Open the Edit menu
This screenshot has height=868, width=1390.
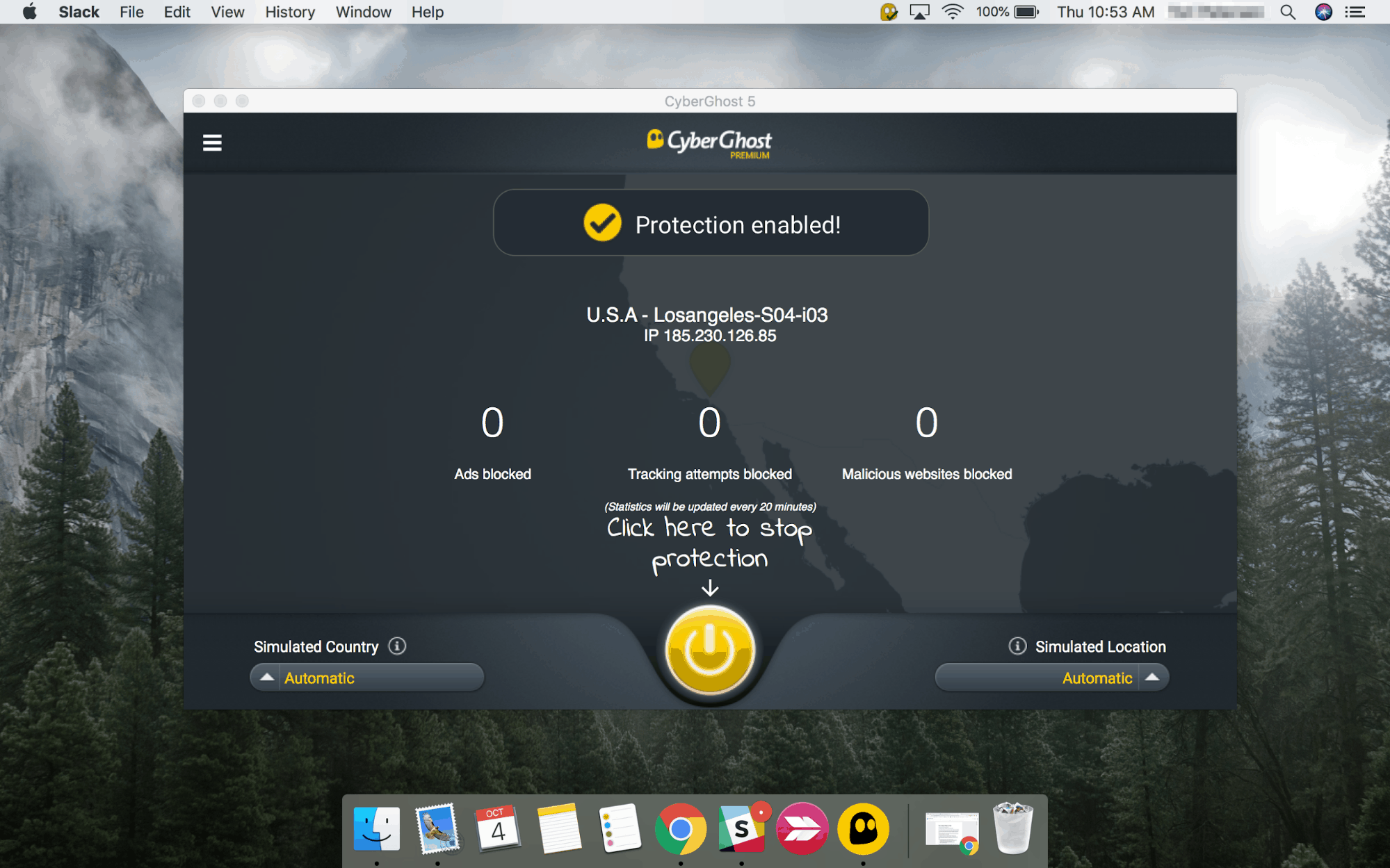tap(177, 12)
